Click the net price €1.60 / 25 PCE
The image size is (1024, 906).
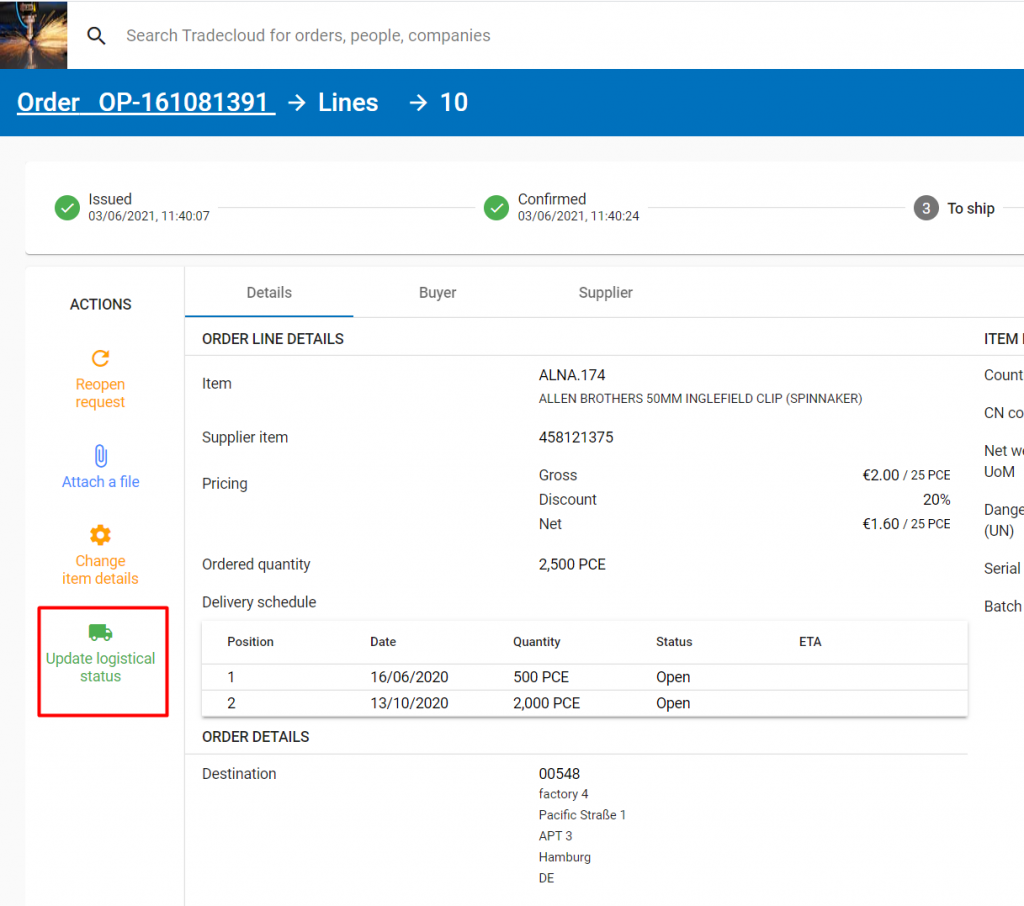(906, 525)
